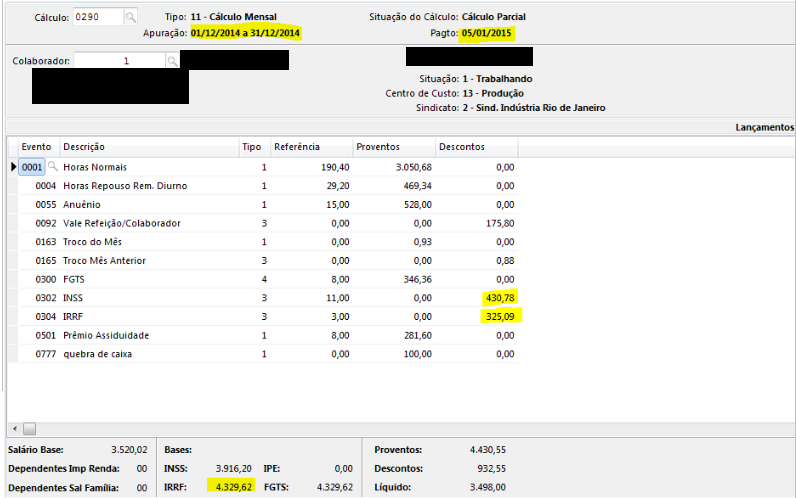Focus the Colaborador code field
The height and width of the screenshot is (498, 796).
(x=118, y=62)
